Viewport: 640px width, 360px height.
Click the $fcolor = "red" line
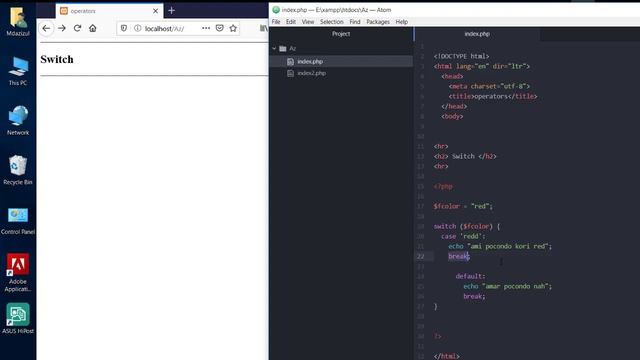(x=463, y=207)
